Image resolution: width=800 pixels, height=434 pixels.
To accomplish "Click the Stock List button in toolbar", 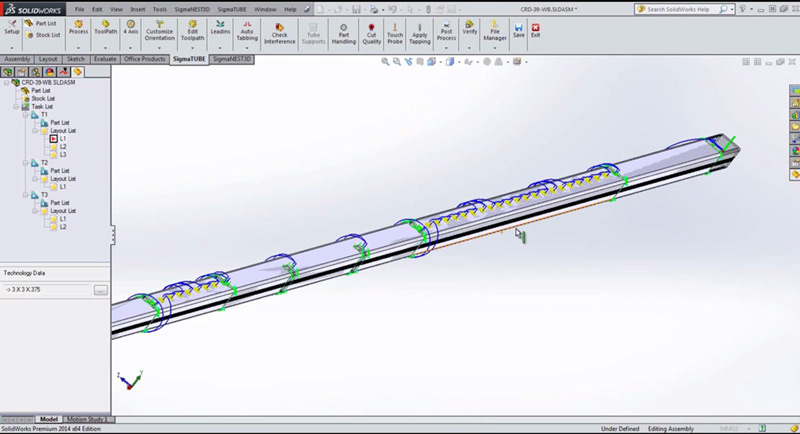I will tap(43, 34).
